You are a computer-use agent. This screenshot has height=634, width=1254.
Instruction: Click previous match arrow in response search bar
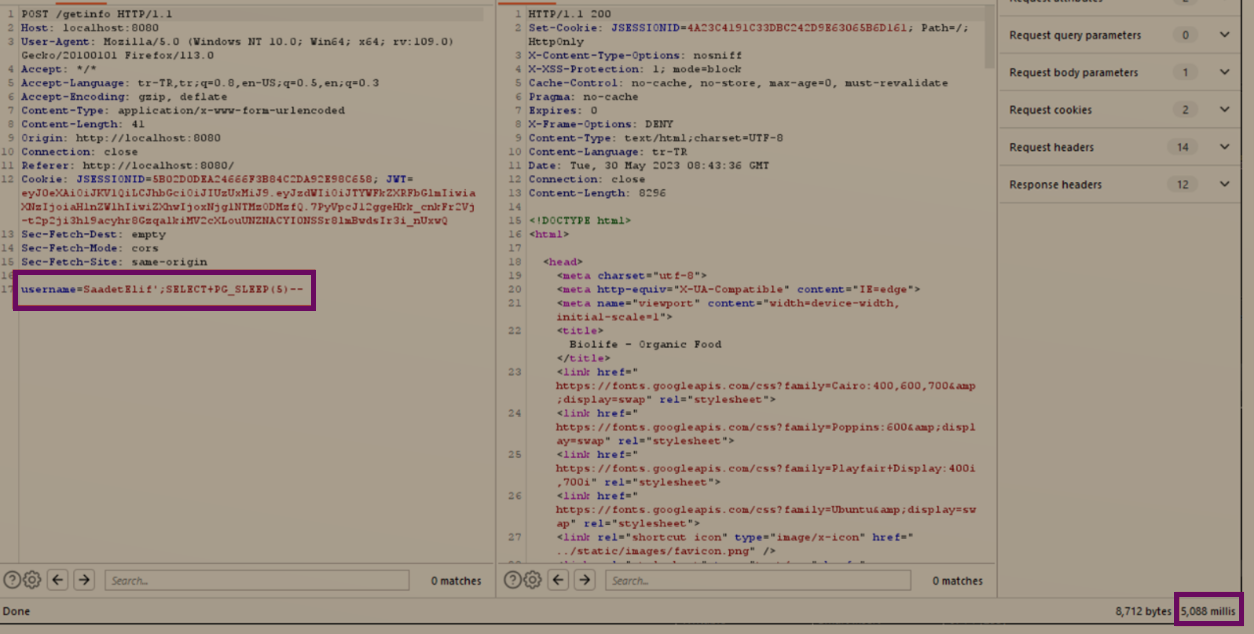559,580
